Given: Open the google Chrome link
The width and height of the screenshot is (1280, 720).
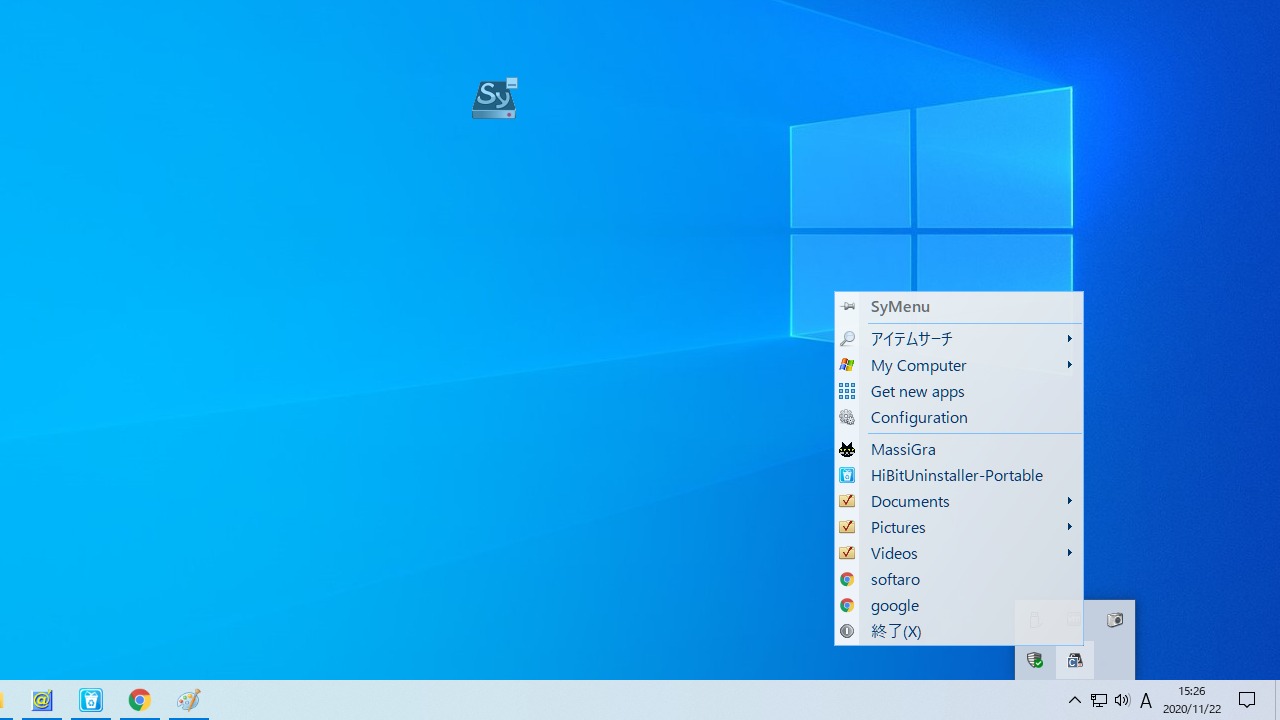Looking at the screenshot, I should [959, 605].
